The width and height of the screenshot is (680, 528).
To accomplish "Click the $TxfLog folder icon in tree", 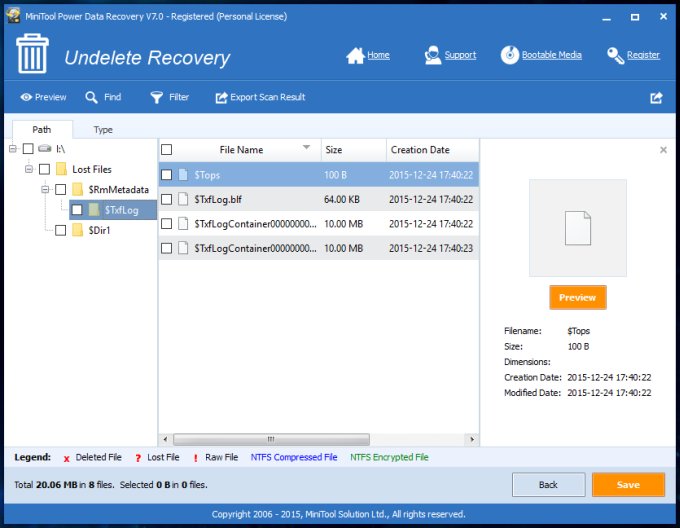I will tap(94, 210).
